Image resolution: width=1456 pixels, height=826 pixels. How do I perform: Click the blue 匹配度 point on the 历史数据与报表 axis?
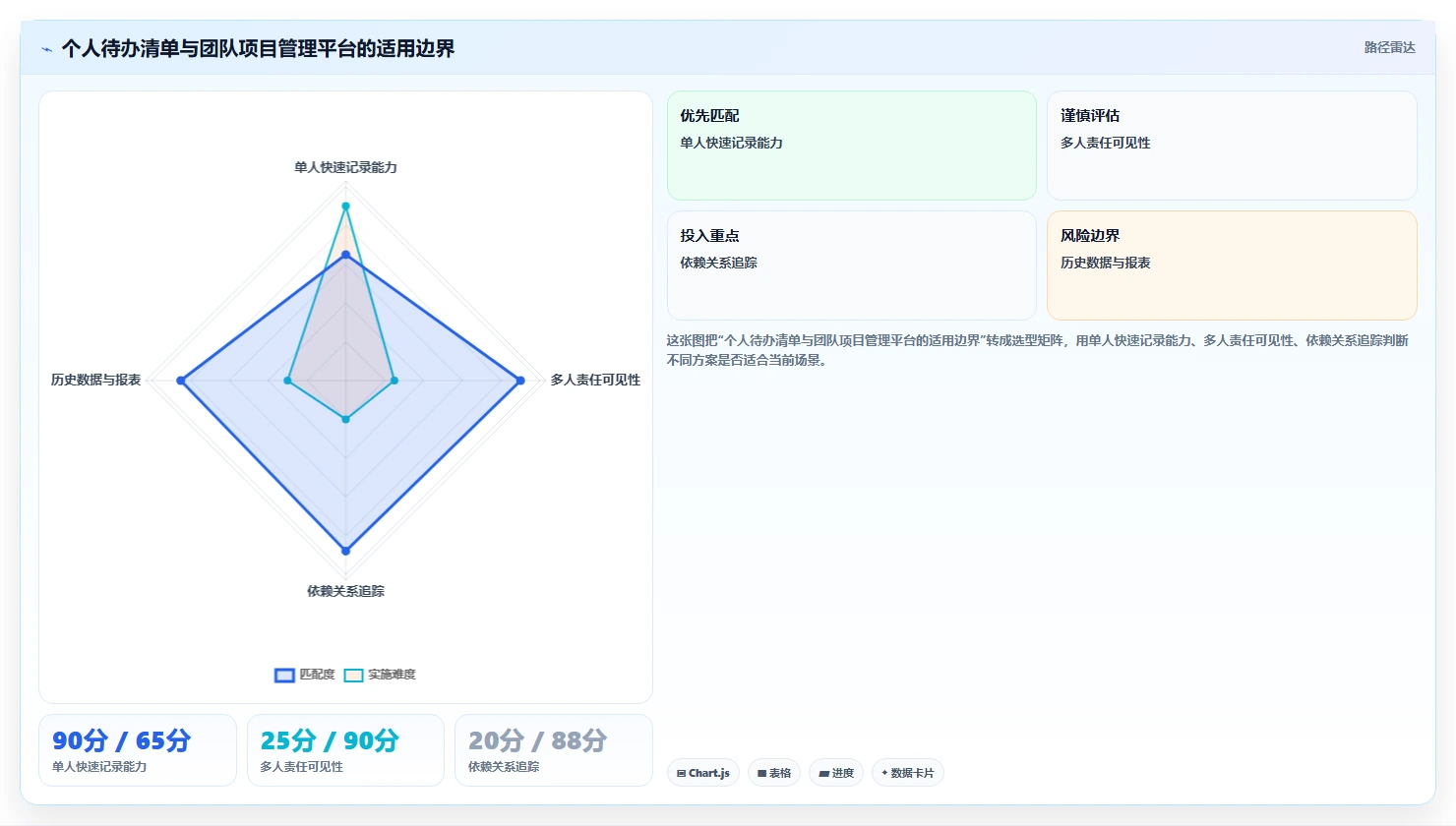pyautogui.click(x=180, y=381)
